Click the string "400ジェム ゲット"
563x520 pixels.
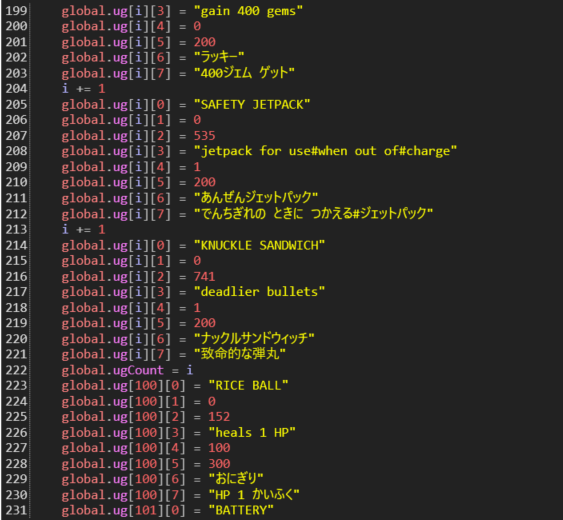(244, 73)
